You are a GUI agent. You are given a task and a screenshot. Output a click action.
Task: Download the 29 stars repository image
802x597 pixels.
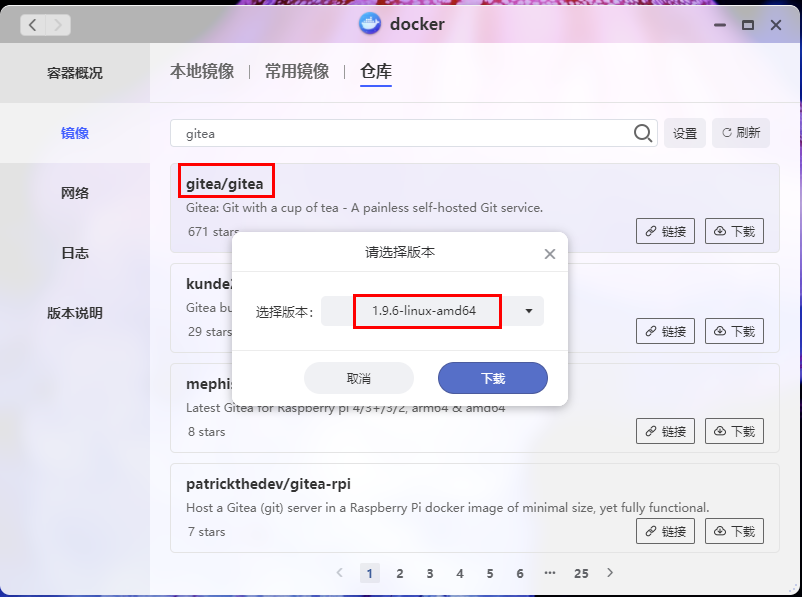pyautogui.click(x=734, y=331)
